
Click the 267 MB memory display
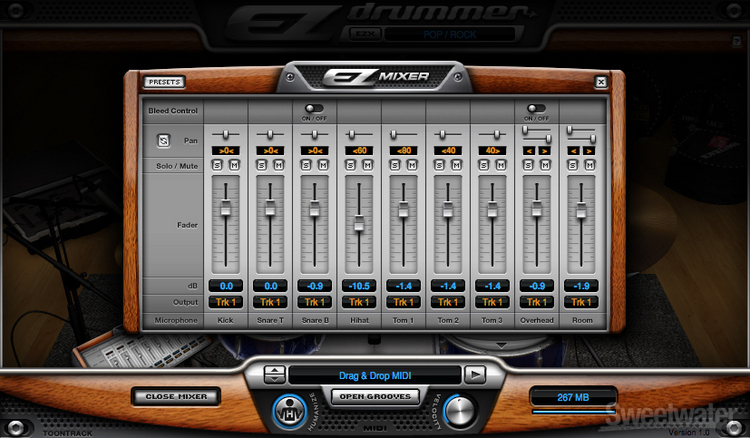pyautogui.click(x=573, y=397)
